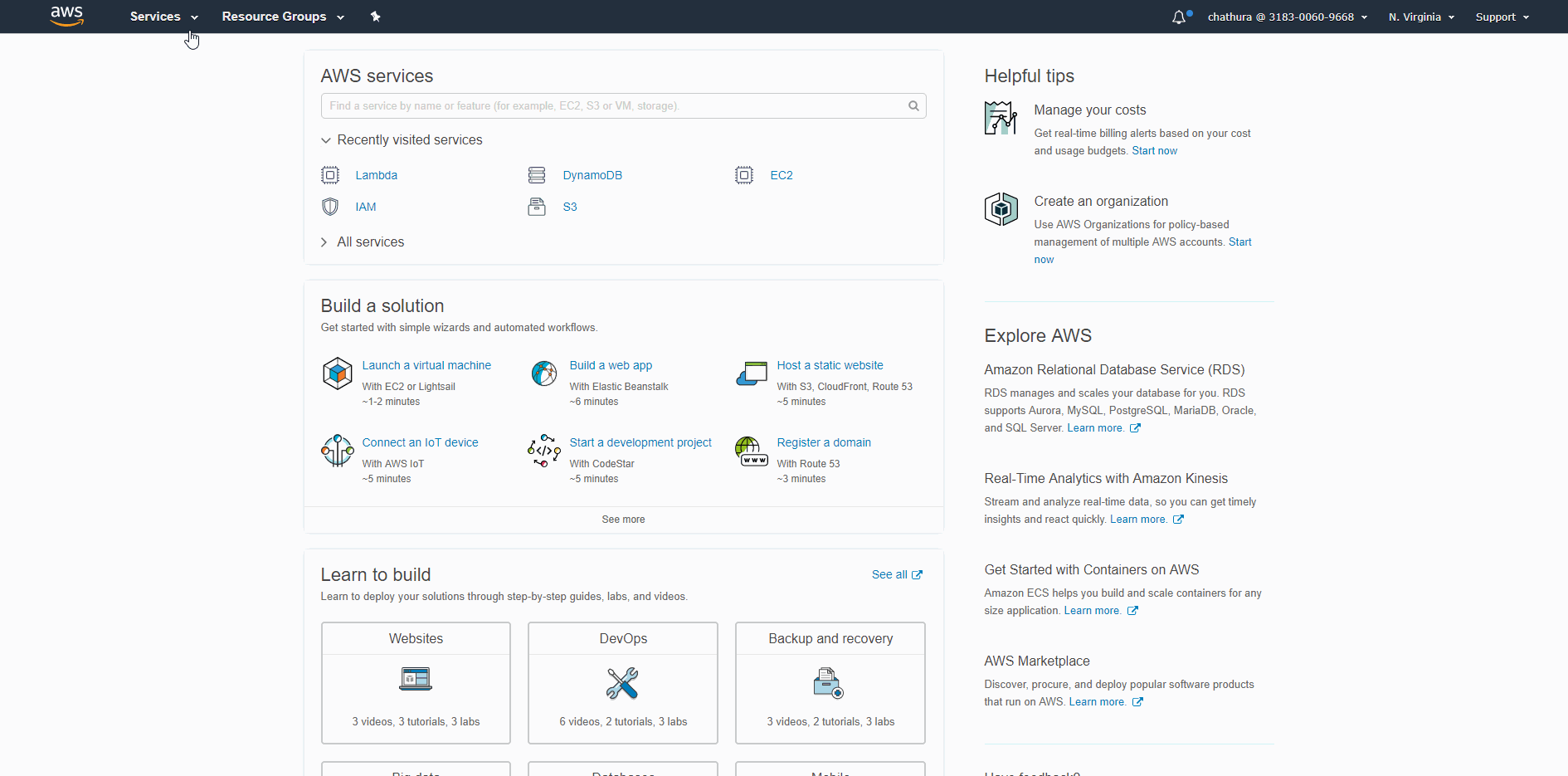This screenshot has height=776, width=1568.
Task: Click Connect an IoT device link
Action: pos(420,442)
